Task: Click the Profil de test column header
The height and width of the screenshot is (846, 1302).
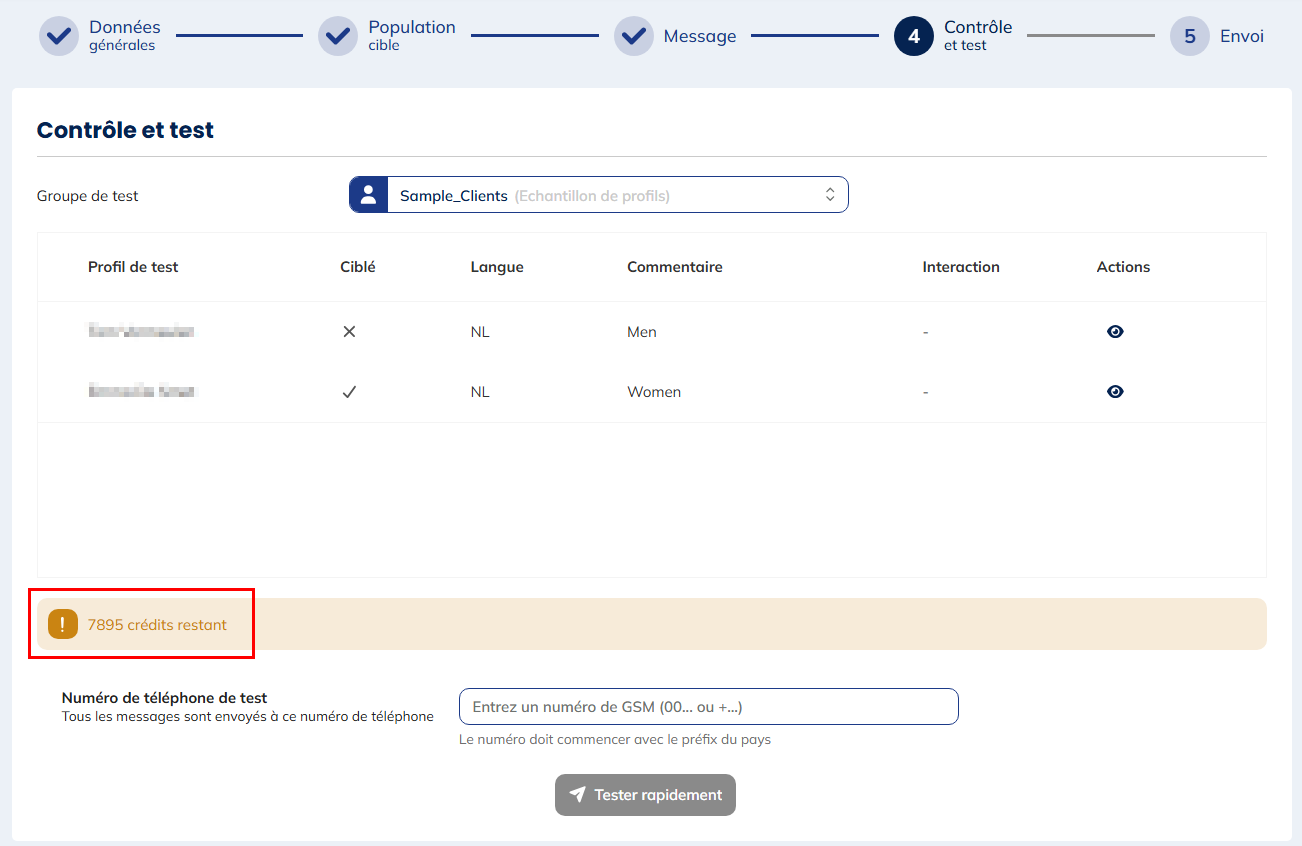Action: click(133, 267)
